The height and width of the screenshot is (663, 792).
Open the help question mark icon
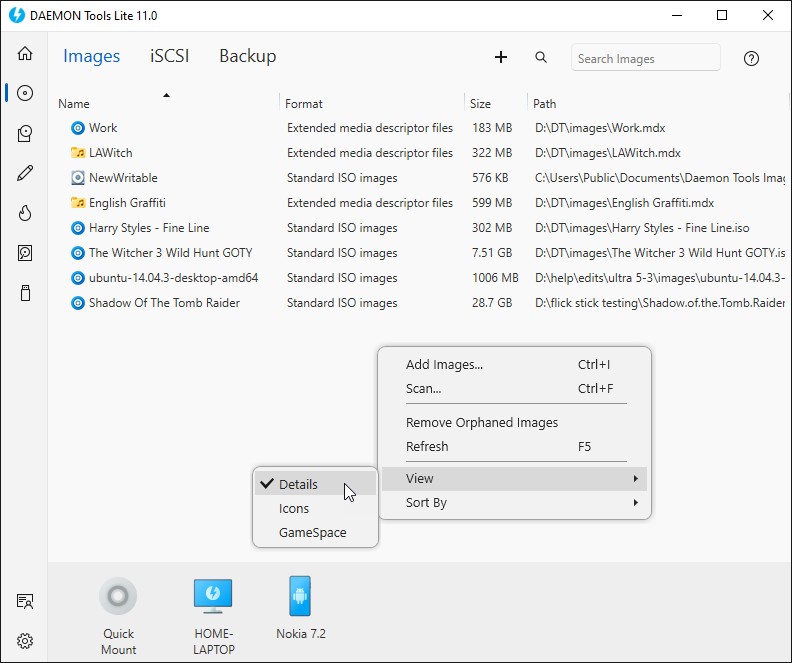coord(751,59)
